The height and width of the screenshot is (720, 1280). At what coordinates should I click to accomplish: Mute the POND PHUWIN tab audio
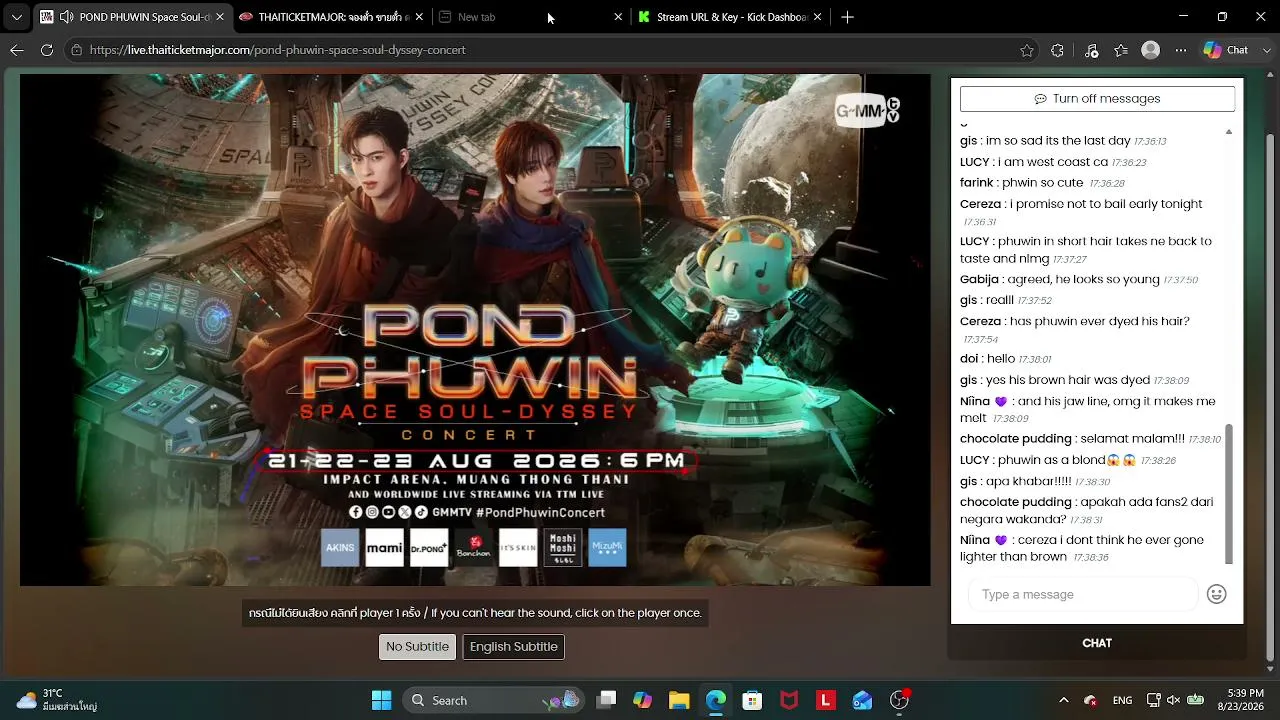coord(66,17)
